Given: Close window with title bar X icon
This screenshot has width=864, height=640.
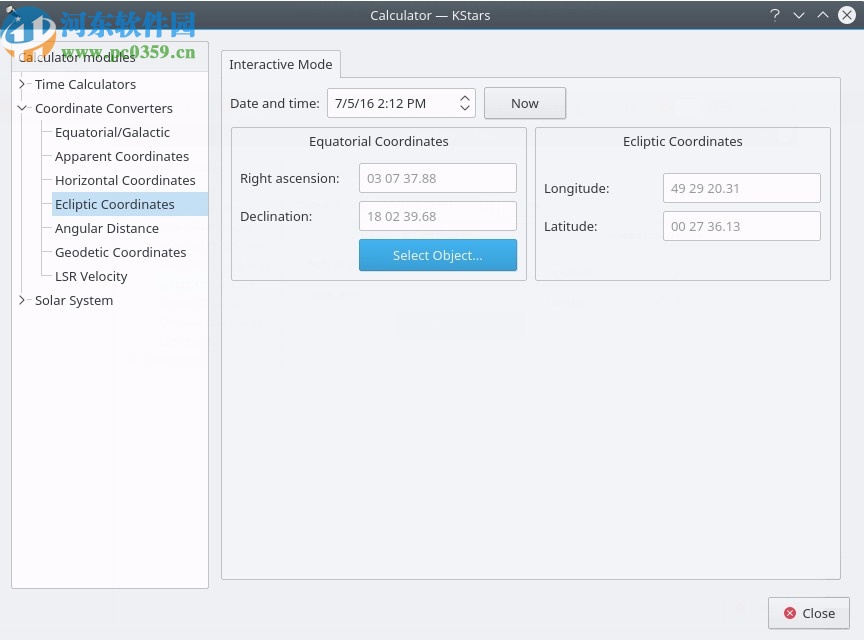Looking at the screenshot, I should point(846,15).
